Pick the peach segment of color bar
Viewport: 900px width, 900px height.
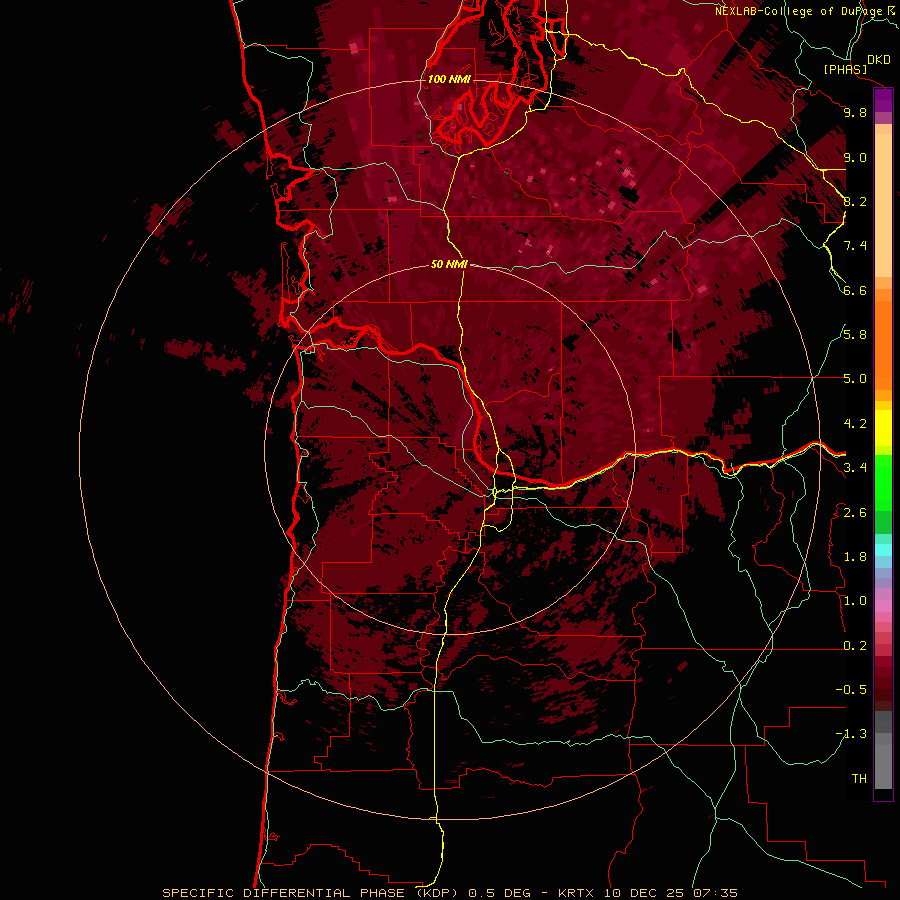click(x=883, y=205)
